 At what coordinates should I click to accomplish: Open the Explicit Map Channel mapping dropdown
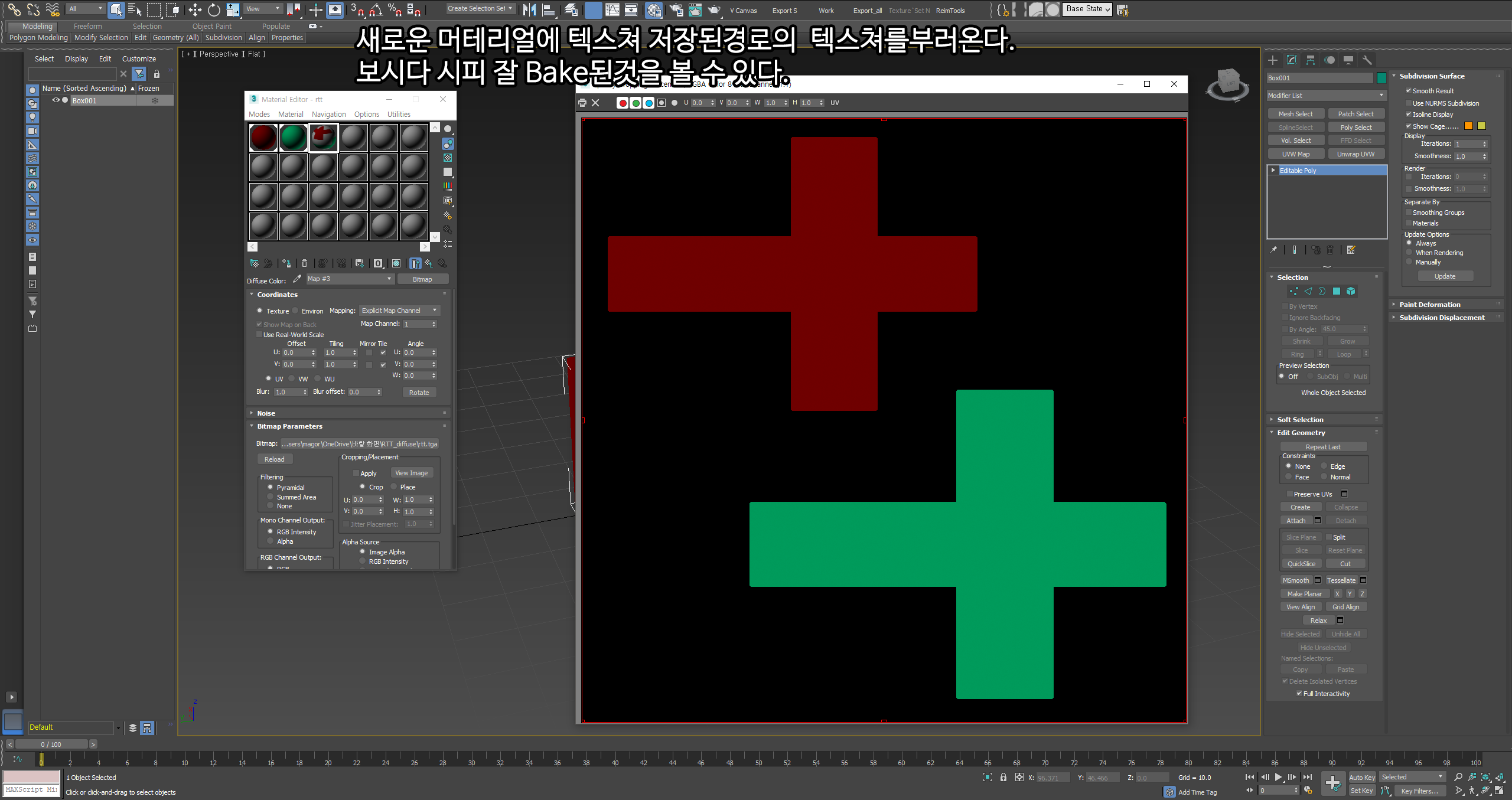(399, 311)
